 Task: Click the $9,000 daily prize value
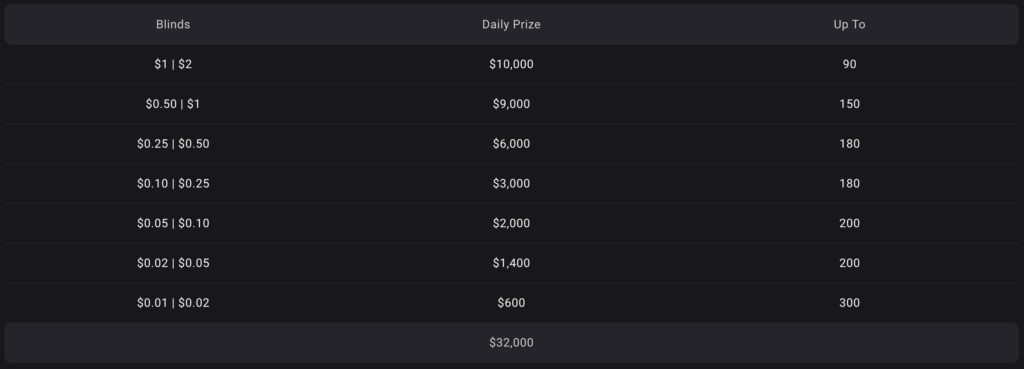[x=511, y=104]
